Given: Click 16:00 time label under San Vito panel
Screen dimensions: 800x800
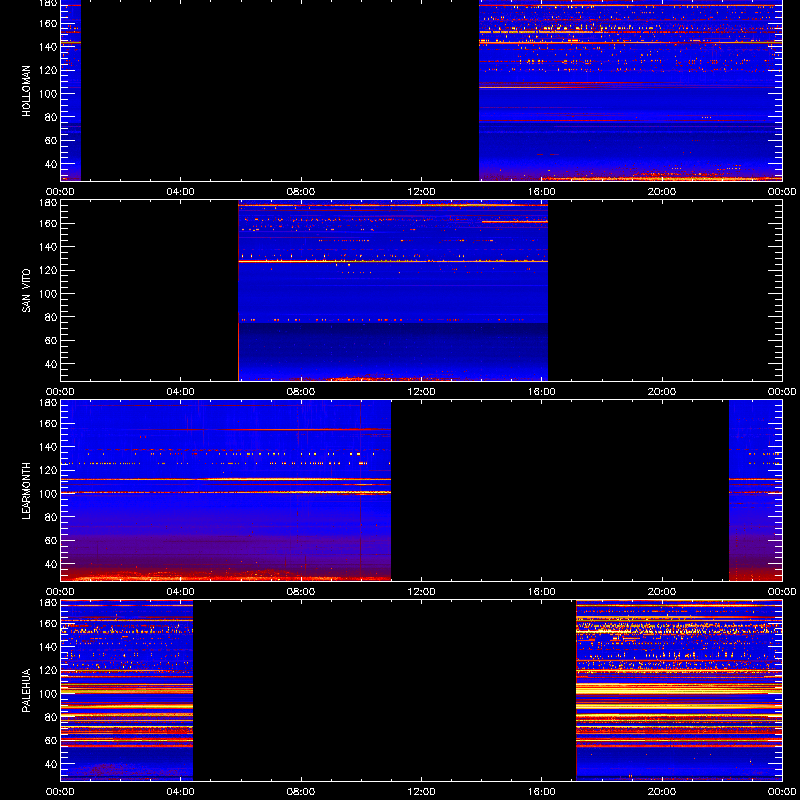Looking at the screenshot, I should (542, 392).
